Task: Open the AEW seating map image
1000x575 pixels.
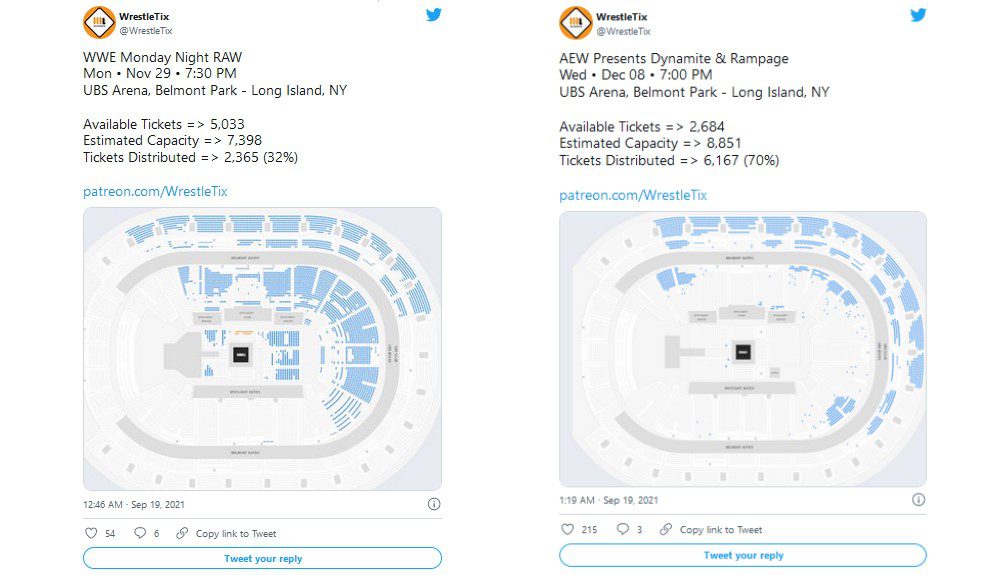Action: click(x=743, y=349)
